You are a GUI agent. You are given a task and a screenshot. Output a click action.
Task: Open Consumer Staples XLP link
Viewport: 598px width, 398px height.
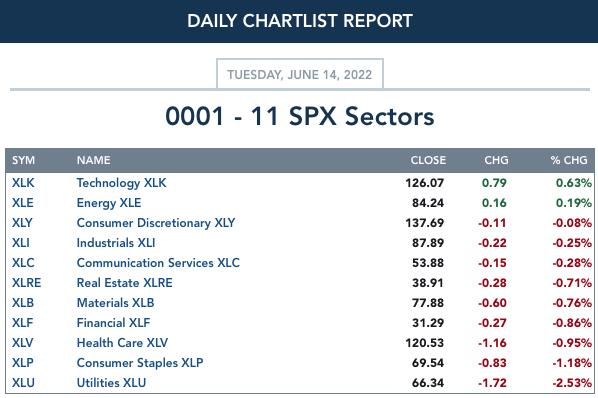[x=140, y=363]
